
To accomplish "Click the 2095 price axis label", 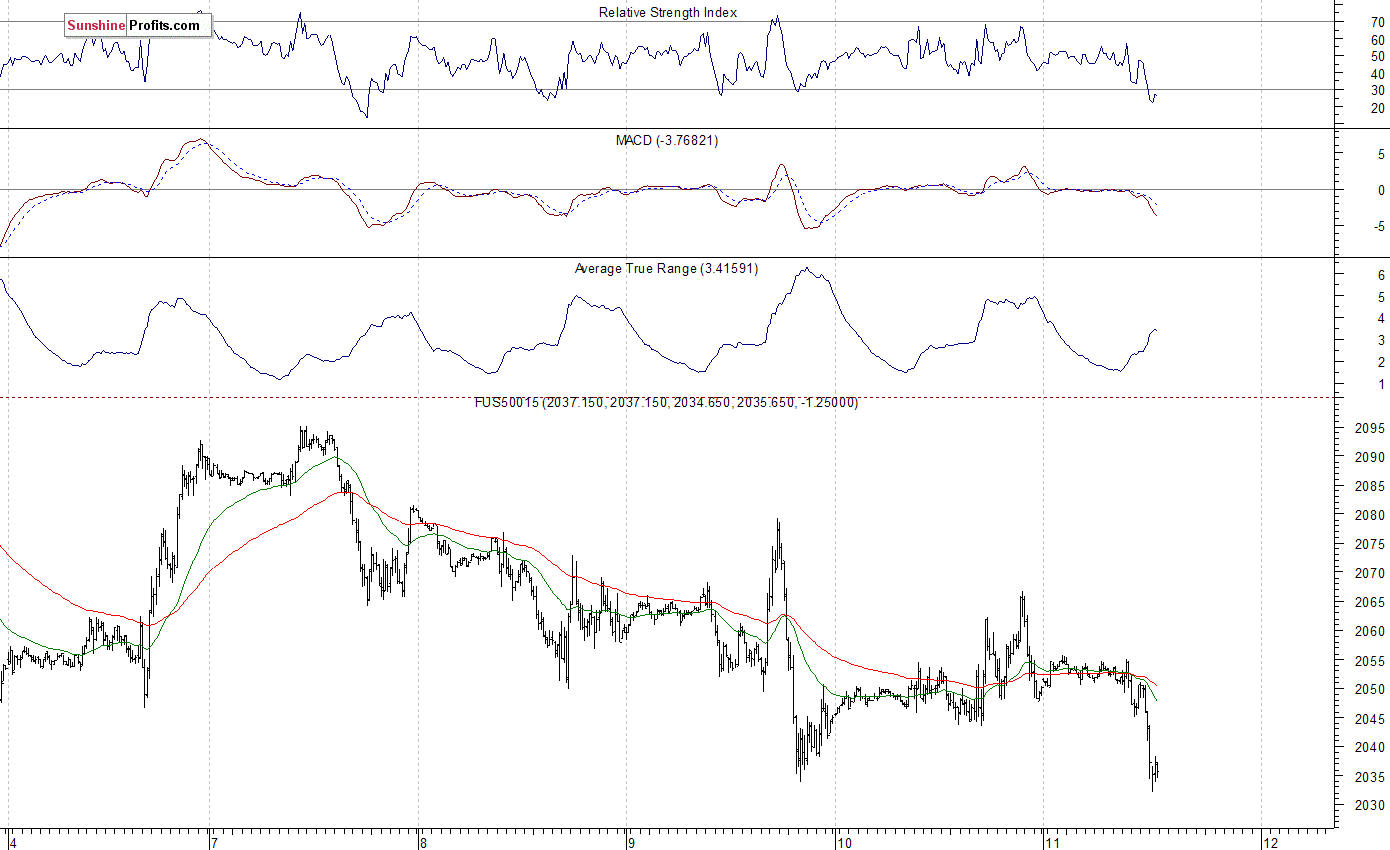I will (x=1369, y=428).
